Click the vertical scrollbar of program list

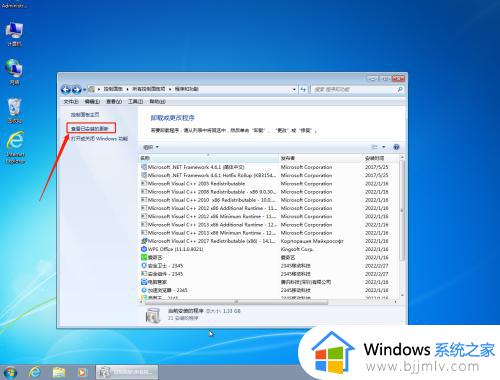coord(402,210)
